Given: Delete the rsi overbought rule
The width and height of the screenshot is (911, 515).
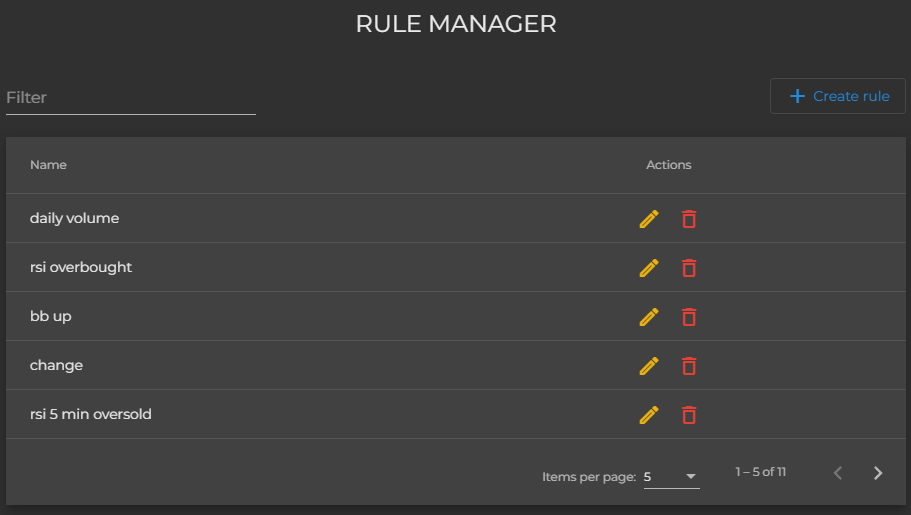Looking at the screenshot, I should [689, 268].
